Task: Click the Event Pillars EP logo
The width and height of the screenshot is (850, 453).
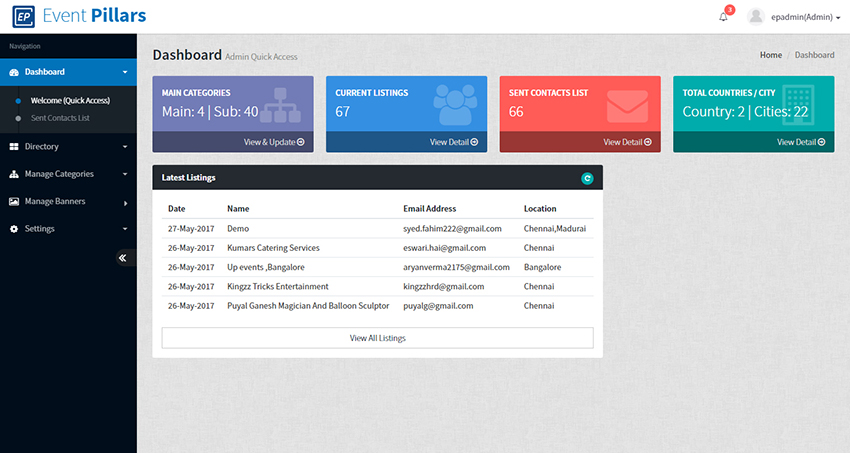Action: click(x=24, y=16)
